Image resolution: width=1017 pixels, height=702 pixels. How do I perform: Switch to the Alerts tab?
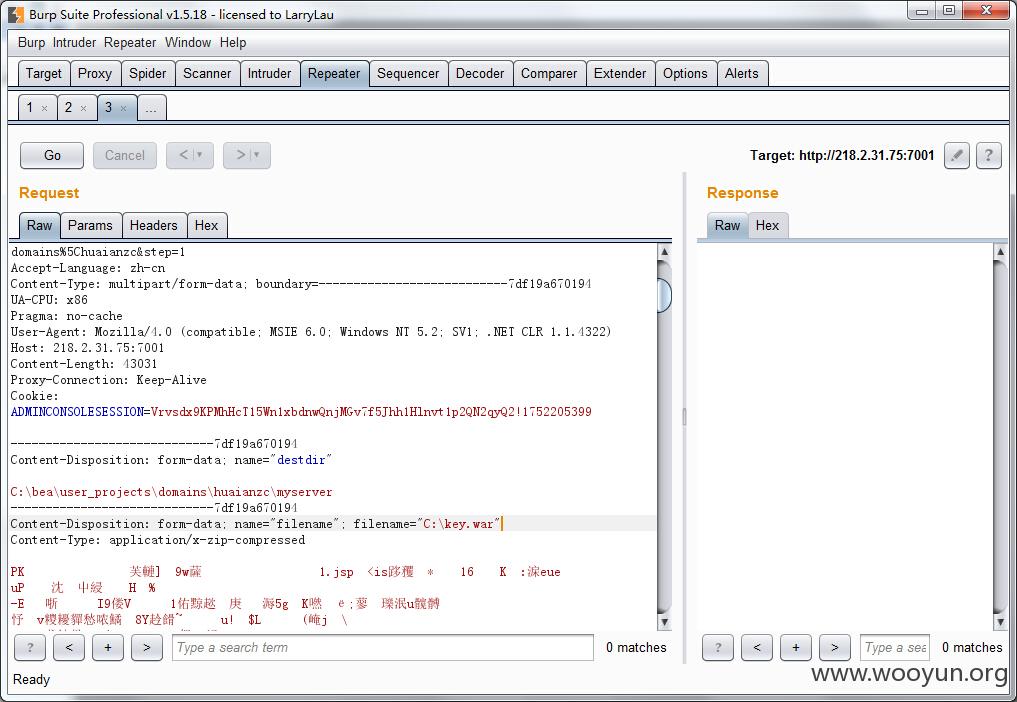[741, 73]
